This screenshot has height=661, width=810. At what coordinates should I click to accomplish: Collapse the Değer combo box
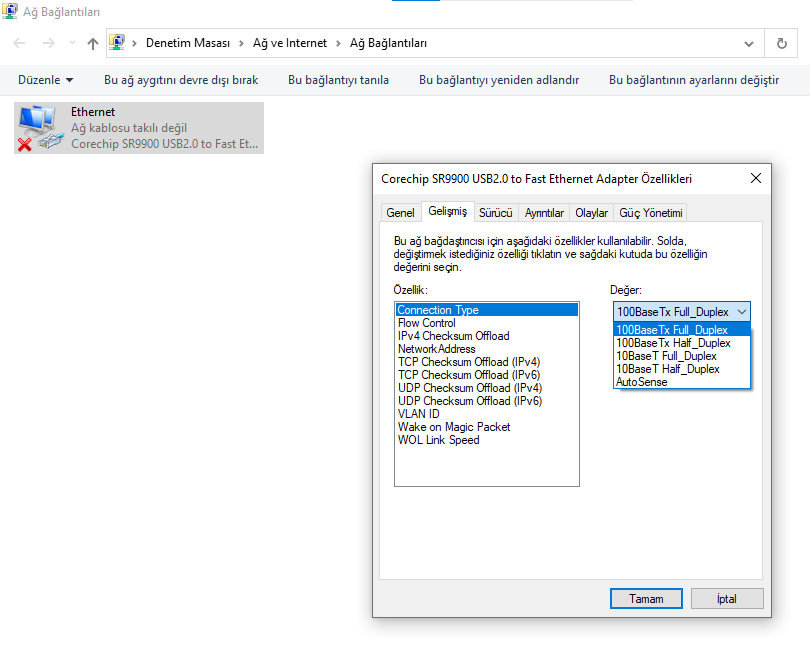pyautogui.click(x=742, y=312)
